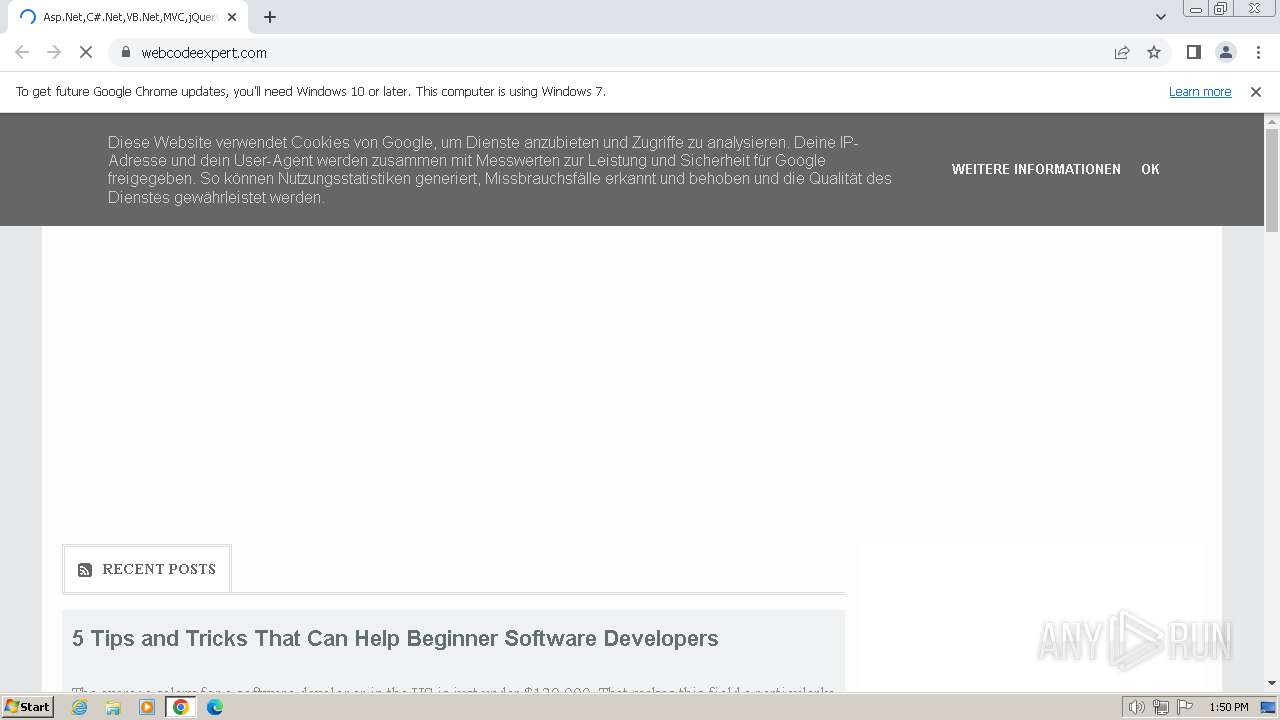
Task: Open a new tab with the plus button
Action: (x=270, y=17)
